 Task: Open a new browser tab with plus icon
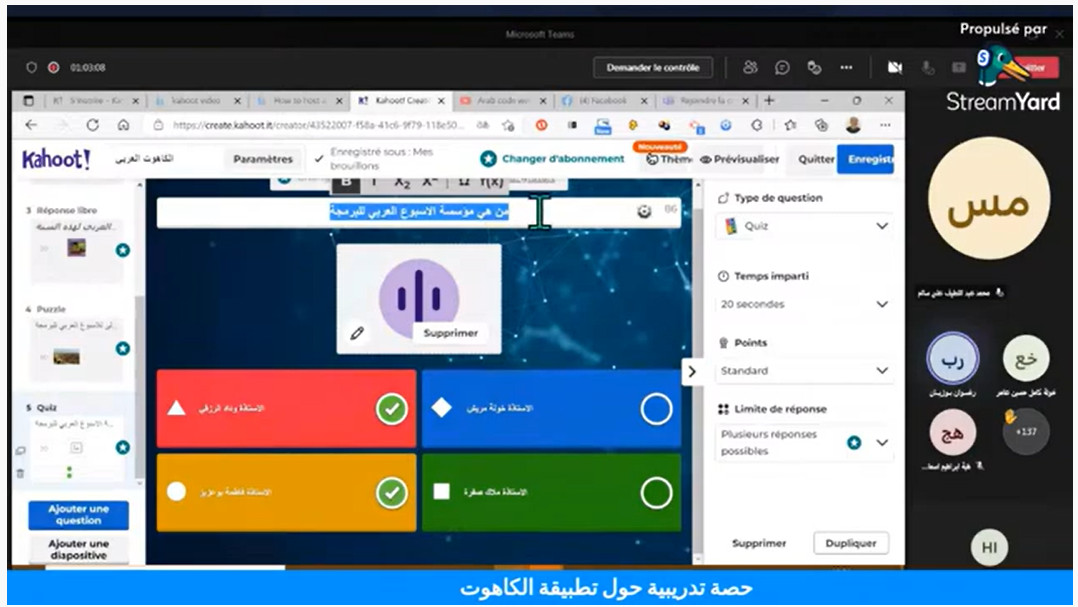click(769, 100)
